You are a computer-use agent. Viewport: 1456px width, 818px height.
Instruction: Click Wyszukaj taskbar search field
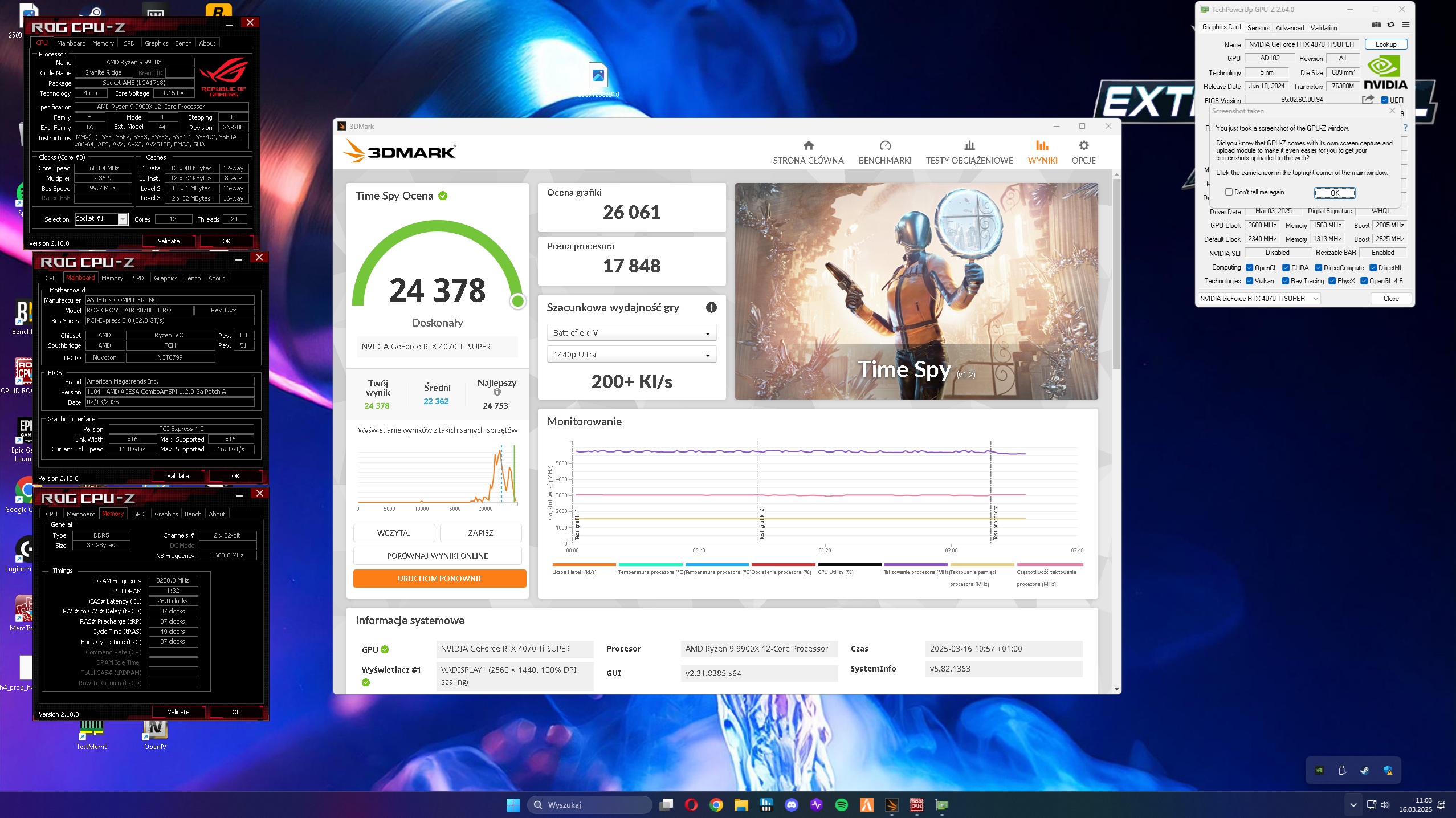coord(590,805)
